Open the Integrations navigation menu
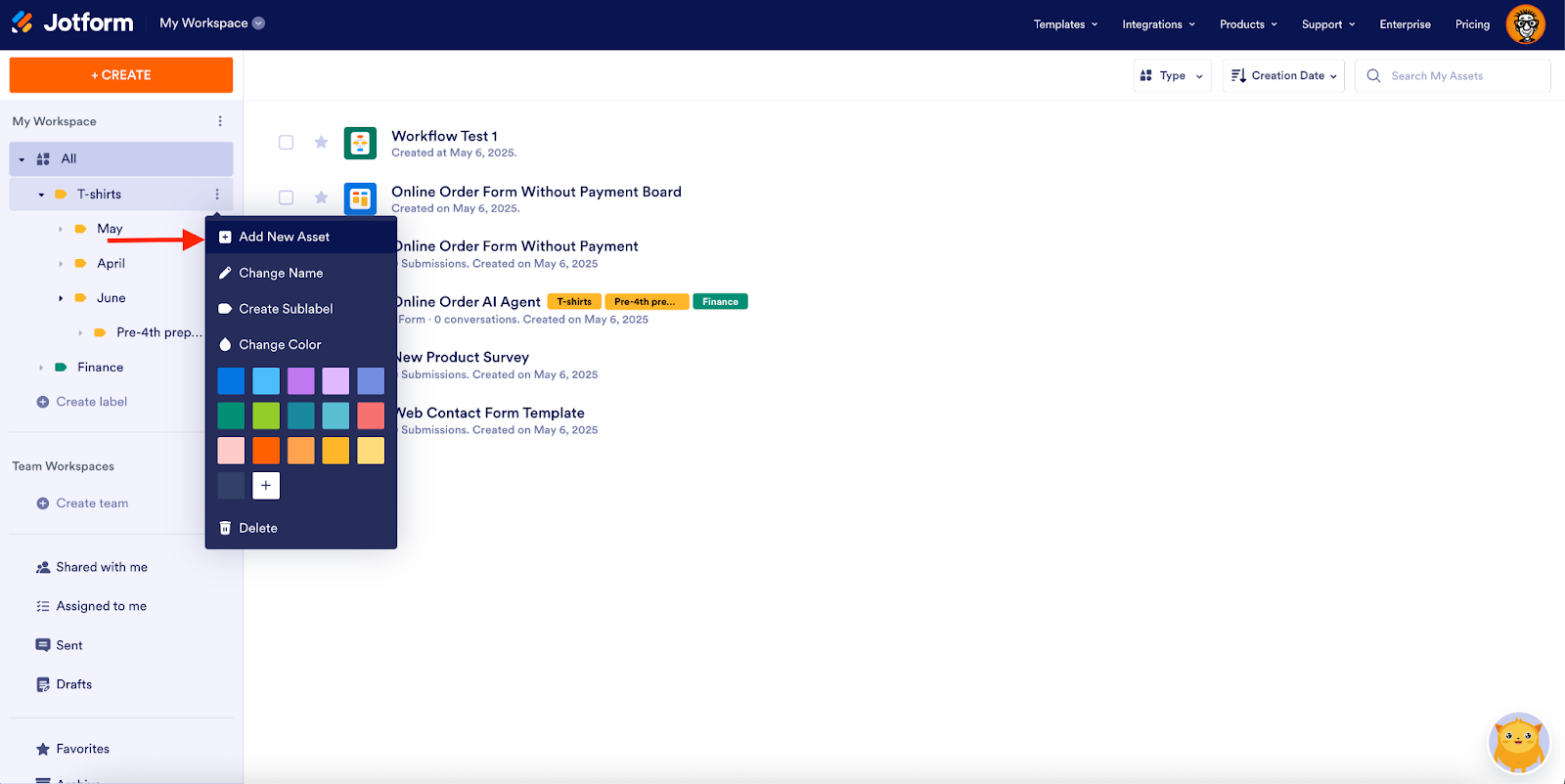This screenshot has width=1565, height=784. [1158, 24]
